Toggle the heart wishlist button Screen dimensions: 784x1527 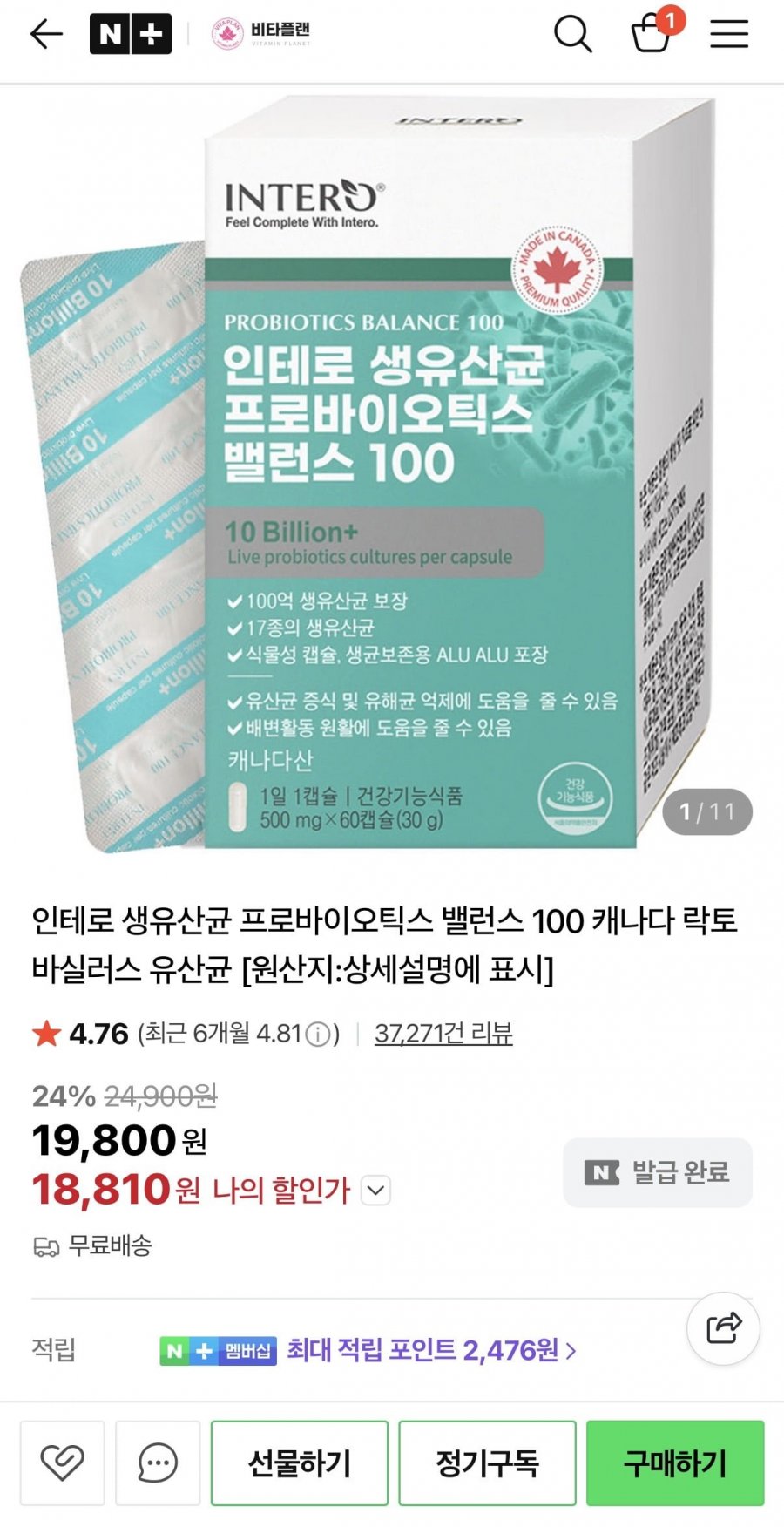[63, 1463]
